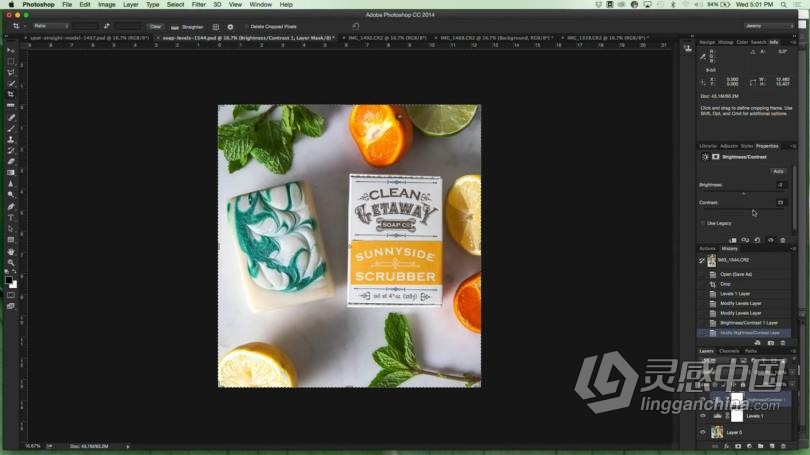Open the status bar info arrow

128,446
